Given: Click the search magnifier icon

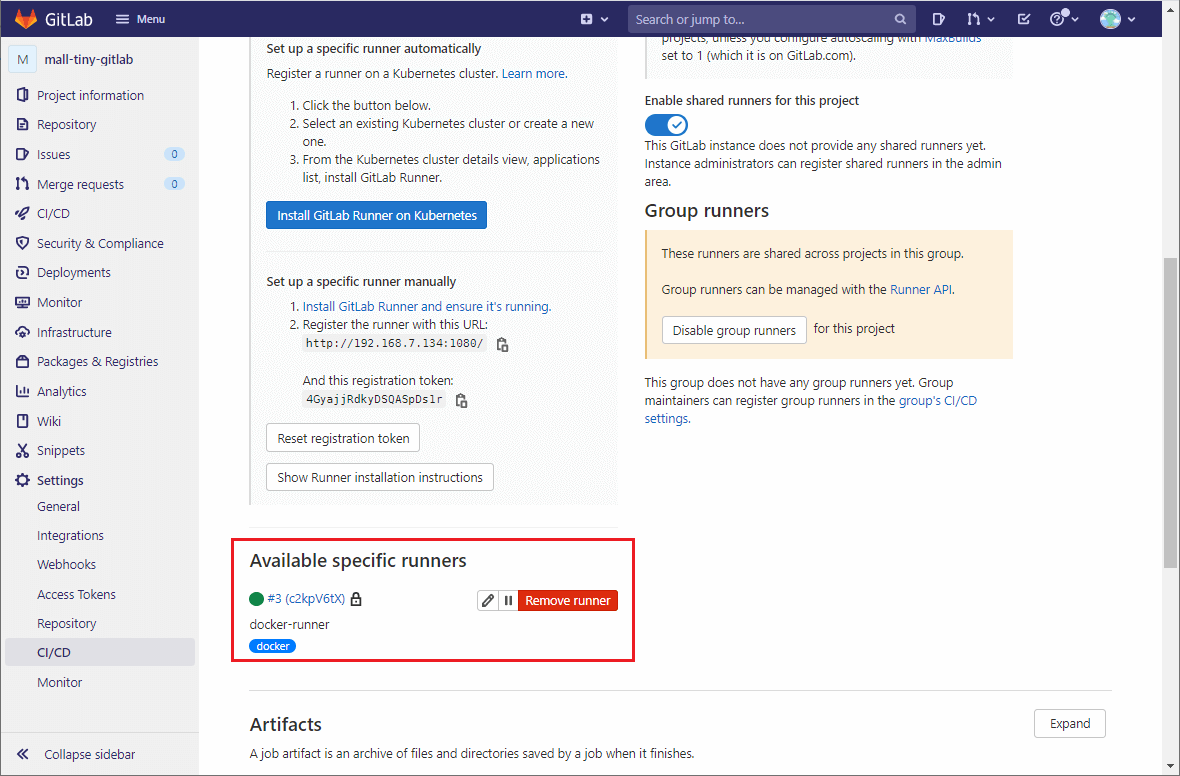Looking at the screenshot, I should tap(900, 19).
